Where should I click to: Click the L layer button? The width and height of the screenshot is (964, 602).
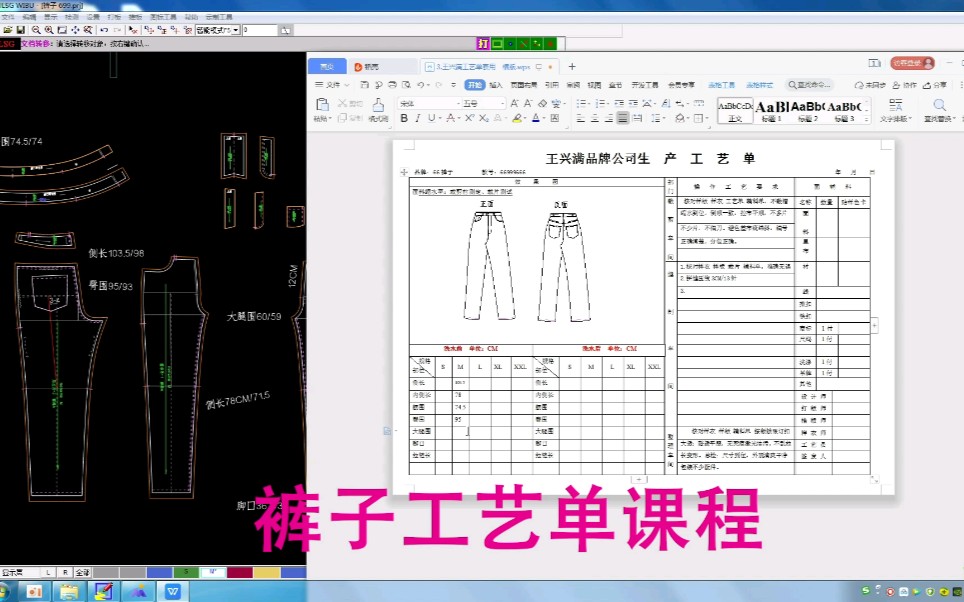pos(48,572)
